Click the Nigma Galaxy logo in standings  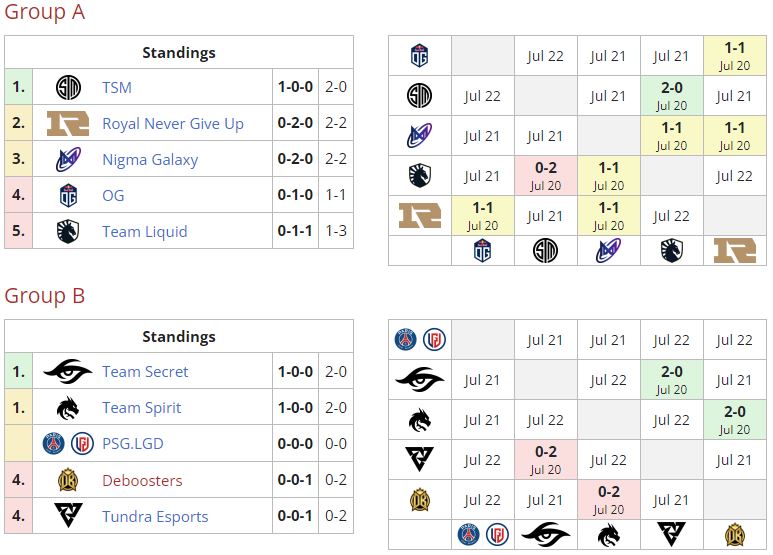tap(68, 160)
